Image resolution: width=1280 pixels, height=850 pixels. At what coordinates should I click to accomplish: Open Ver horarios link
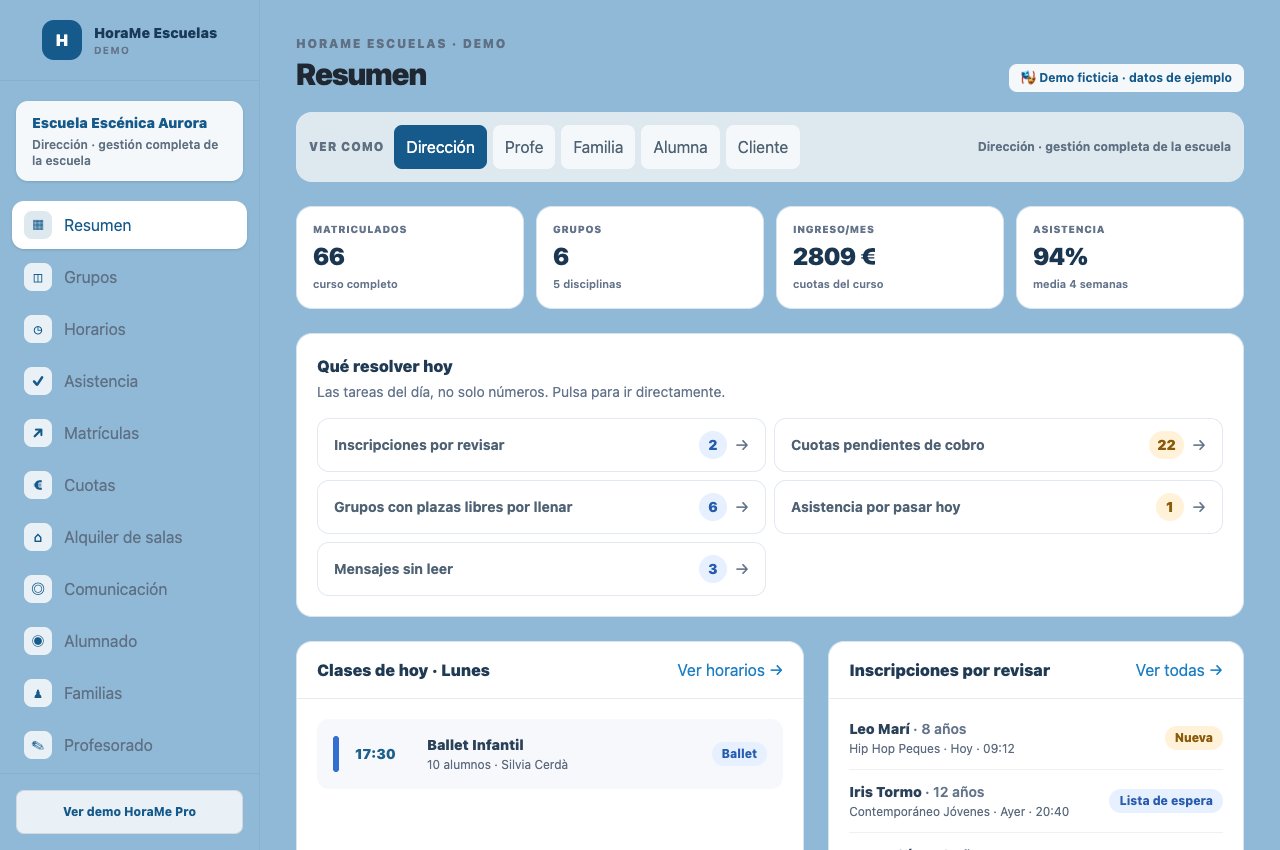(x=730, y=670)
